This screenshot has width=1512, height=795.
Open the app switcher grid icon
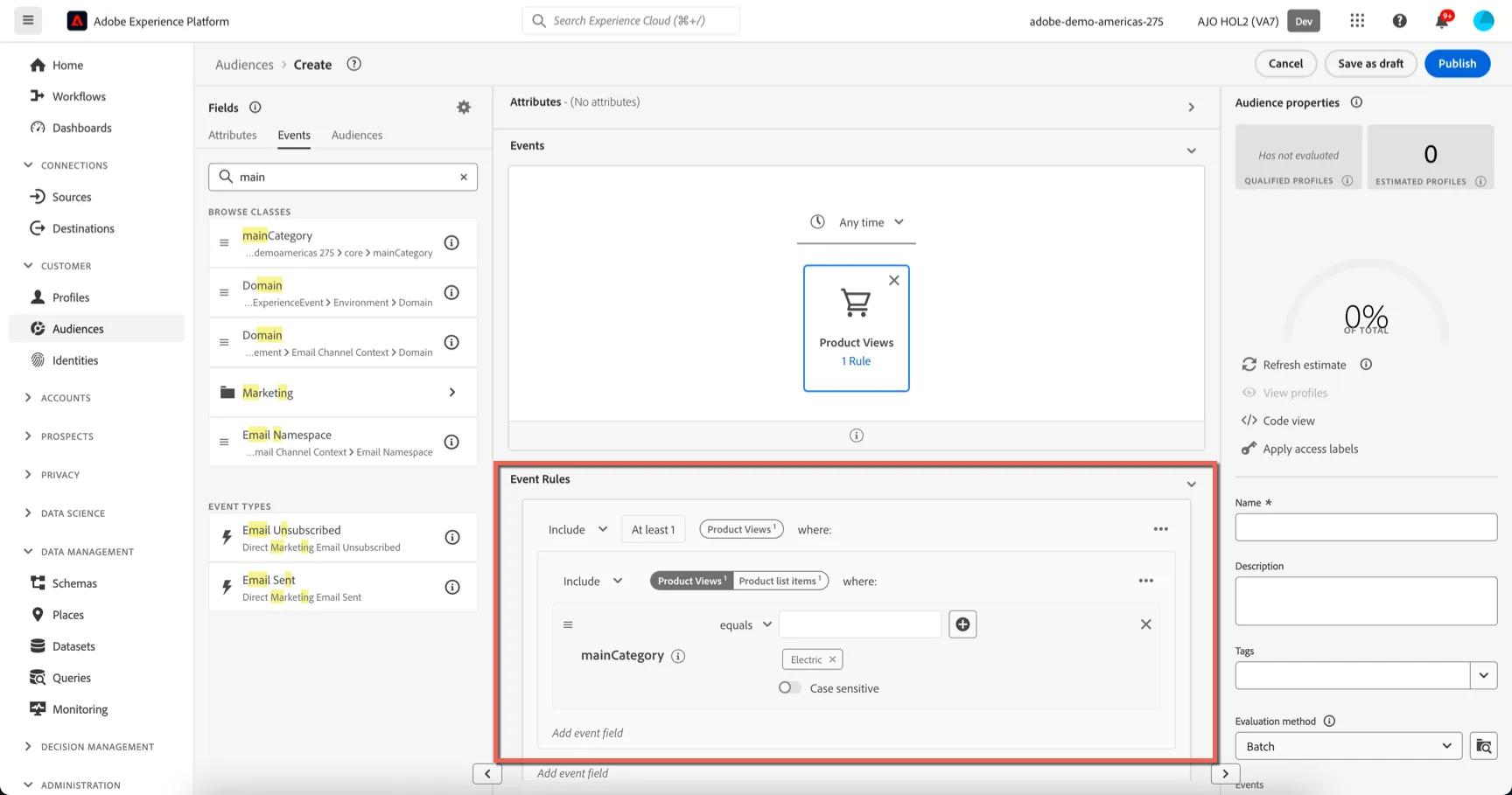tap(1357, 20)
